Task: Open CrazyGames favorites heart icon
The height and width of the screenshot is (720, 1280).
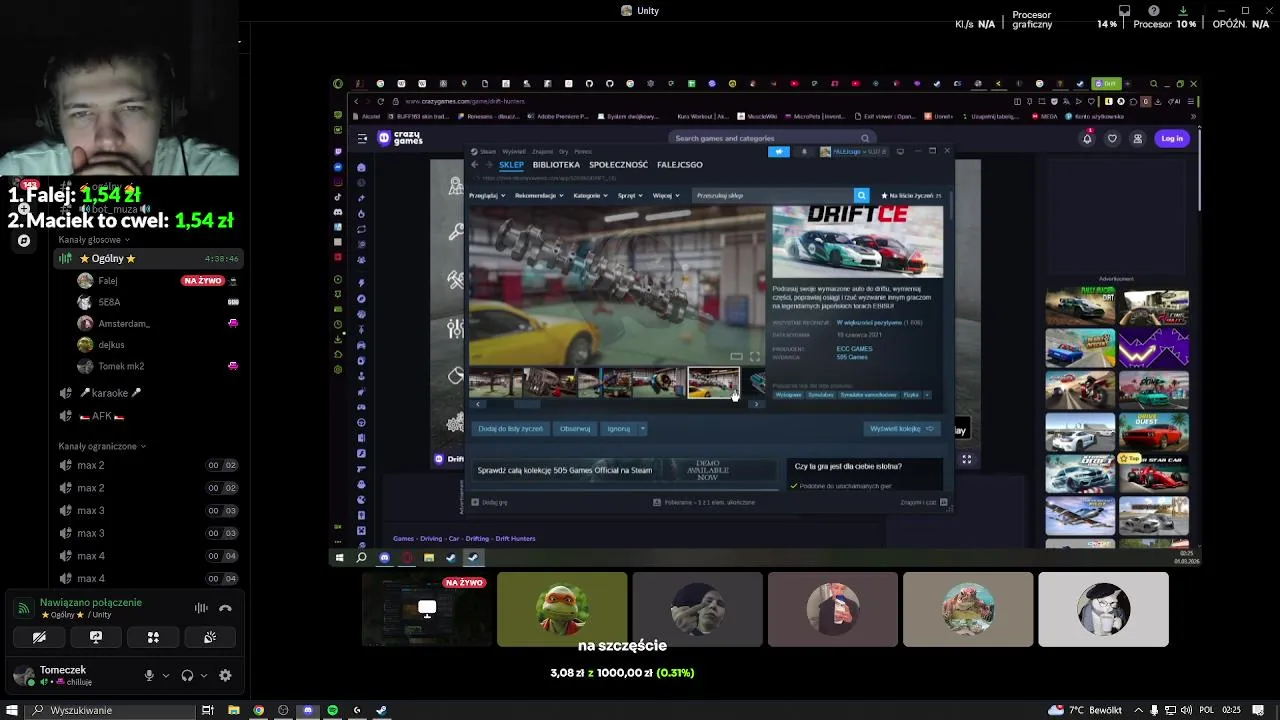Action: click(x=1112, y=139)
